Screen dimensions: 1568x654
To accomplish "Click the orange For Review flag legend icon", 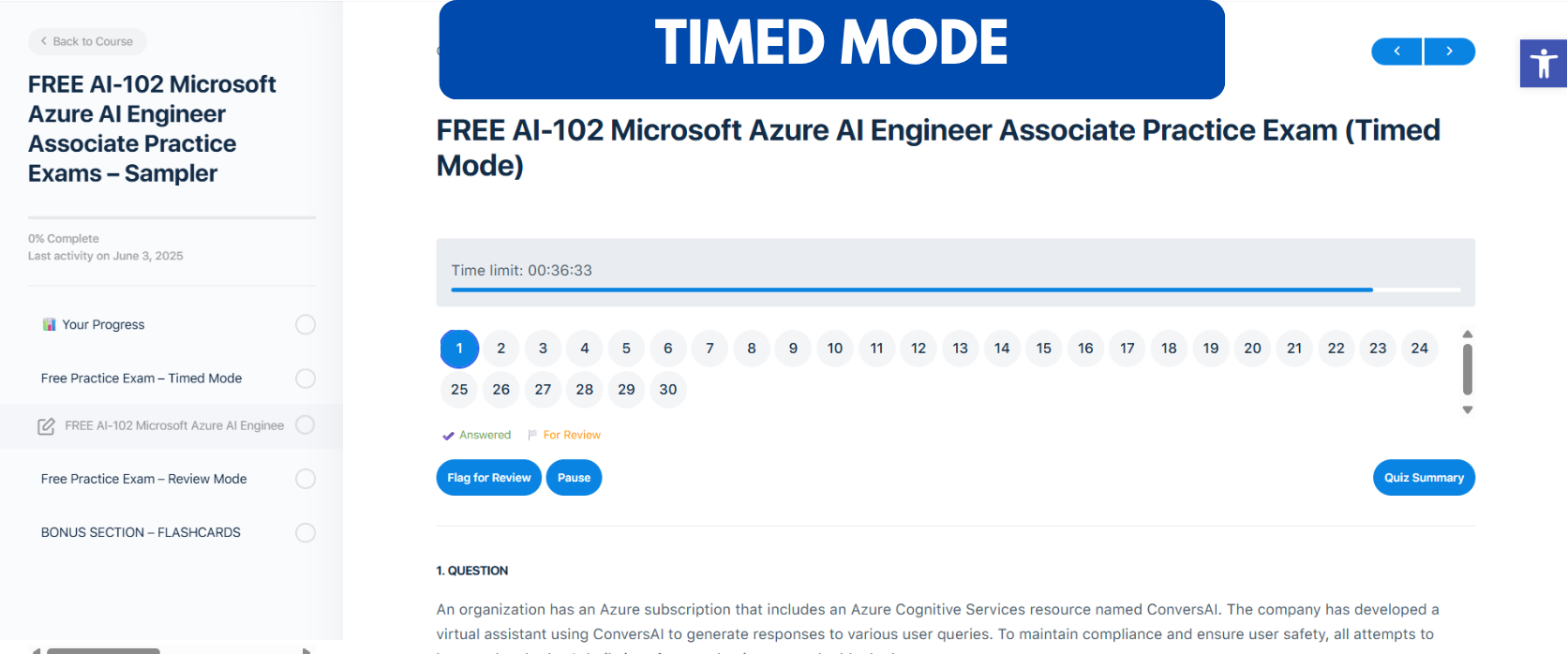I will [531, 435].
